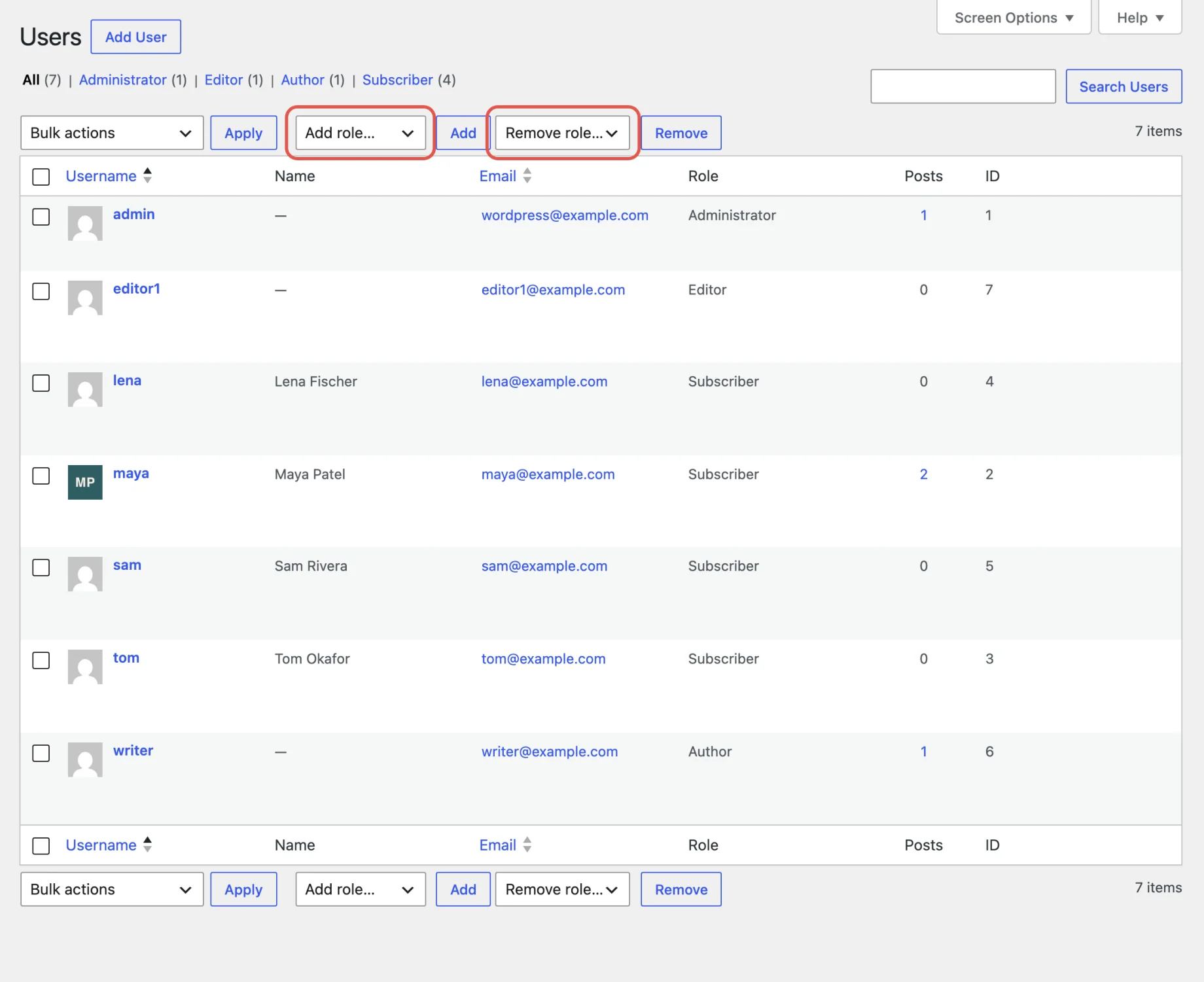The width and height of the screenshot is (1204, 982).
Task: Tick the select-all checkbox in table footer
Action: coord(41,846)
